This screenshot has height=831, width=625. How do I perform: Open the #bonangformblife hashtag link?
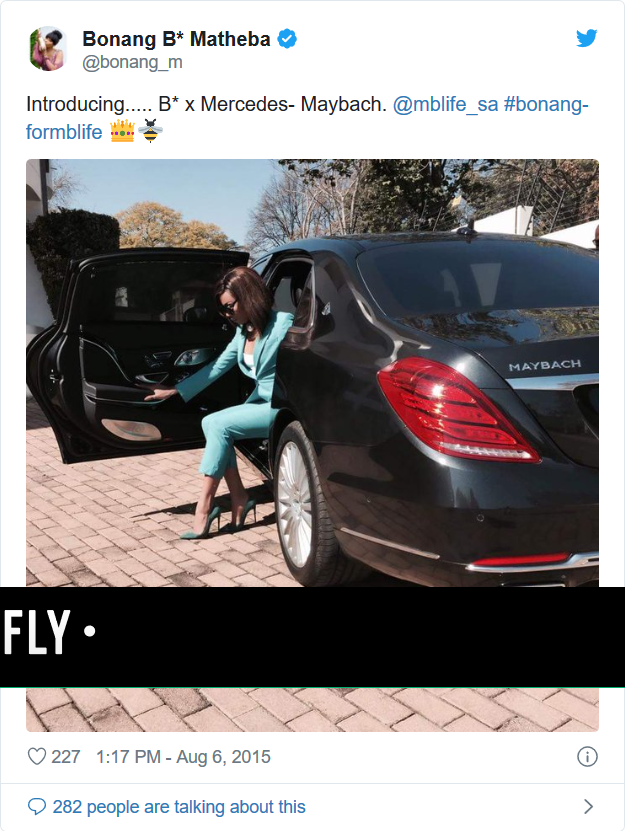pos(307,118)
